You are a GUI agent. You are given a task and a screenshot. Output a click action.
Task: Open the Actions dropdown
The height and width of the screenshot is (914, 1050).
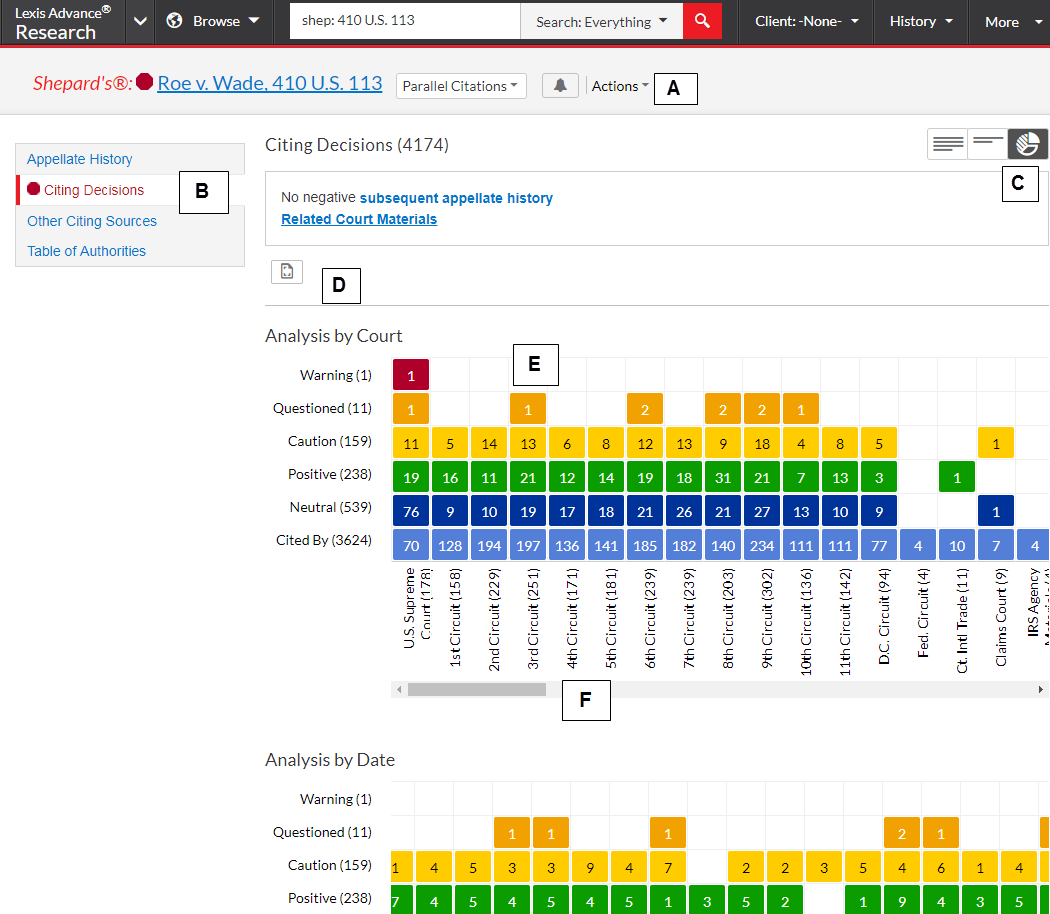click(x=619, y=86)
